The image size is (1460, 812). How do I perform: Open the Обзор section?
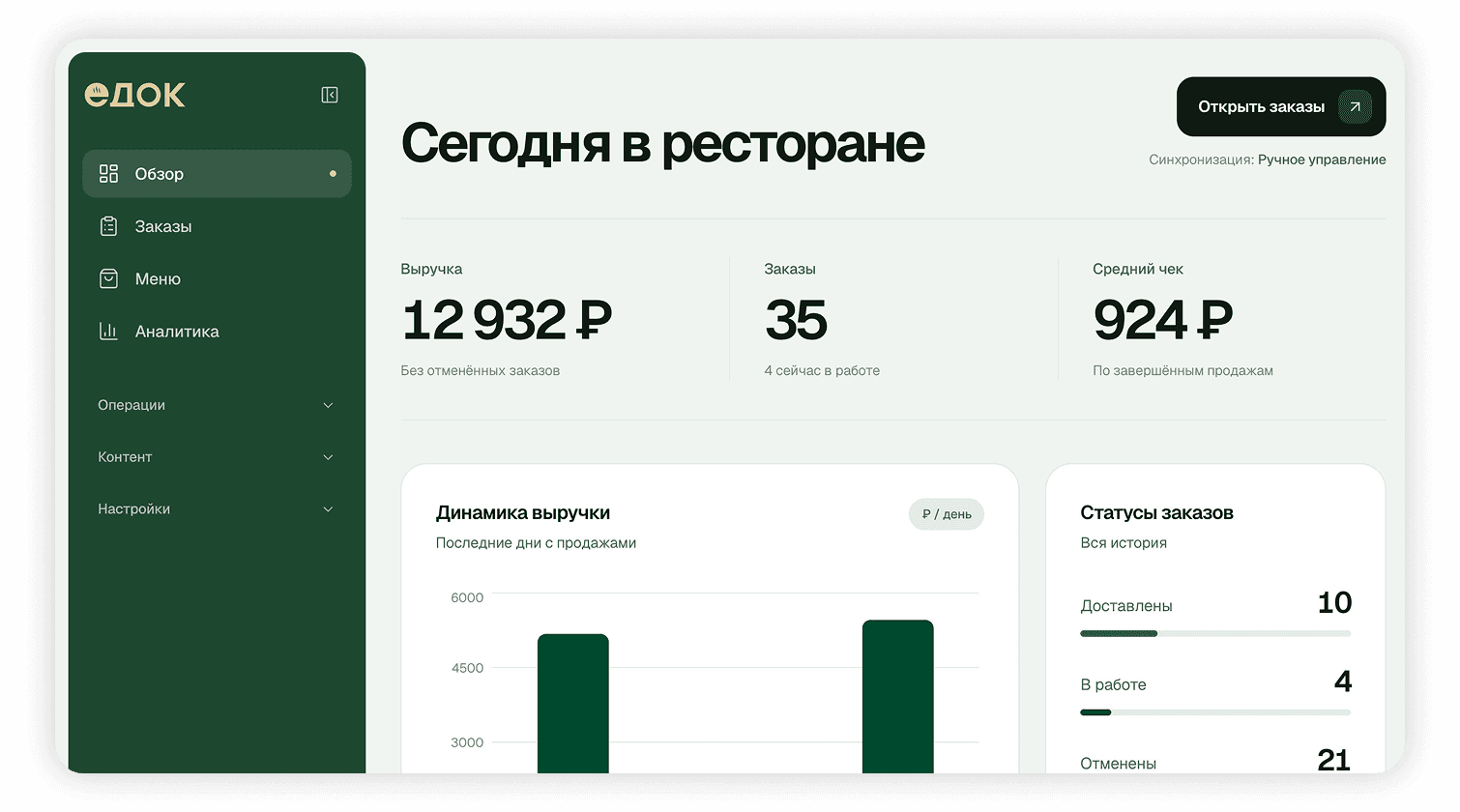pos(217,174)
